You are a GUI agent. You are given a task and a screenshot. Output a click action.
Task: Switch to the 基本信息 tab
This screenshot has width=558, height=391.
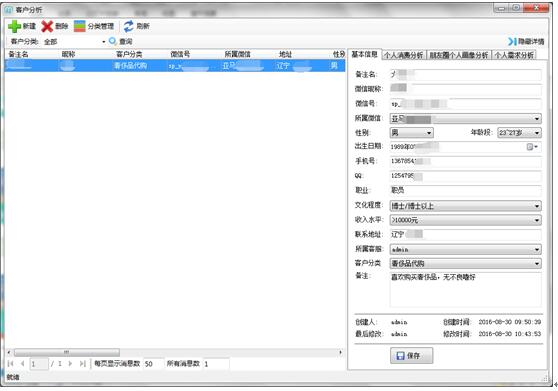coord(364,54)
